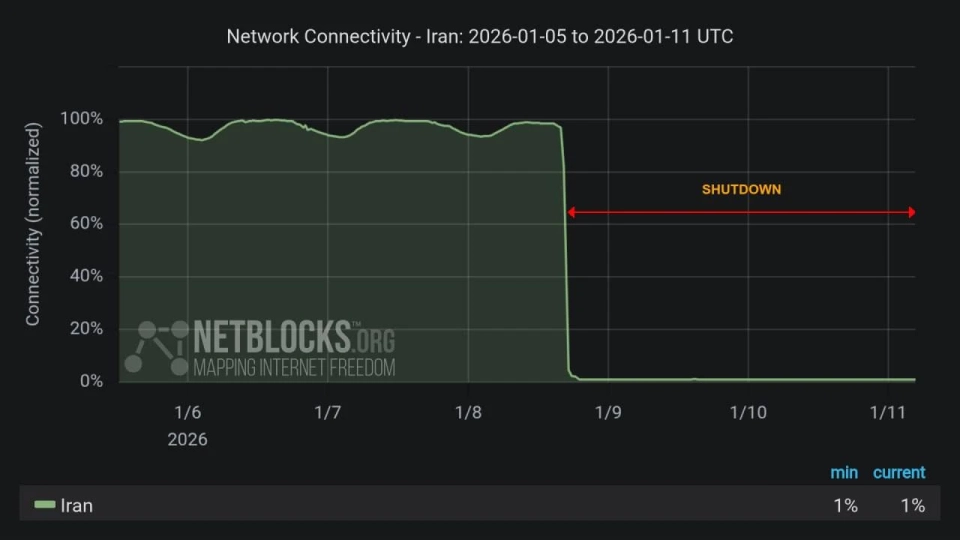Click the right arrowhead of the shutdown marker
The height and width of the screenshot is (540, 960).
[x=911, y=212]
